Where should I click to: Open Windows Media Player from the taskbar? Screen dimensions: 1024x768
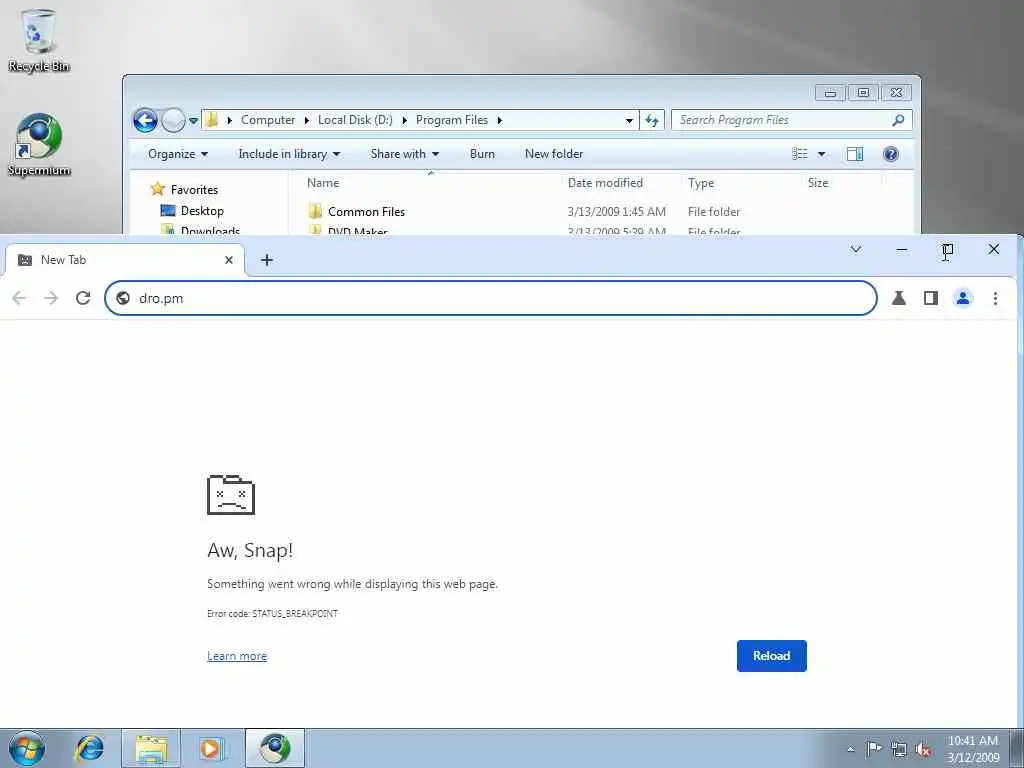point(212,748)
